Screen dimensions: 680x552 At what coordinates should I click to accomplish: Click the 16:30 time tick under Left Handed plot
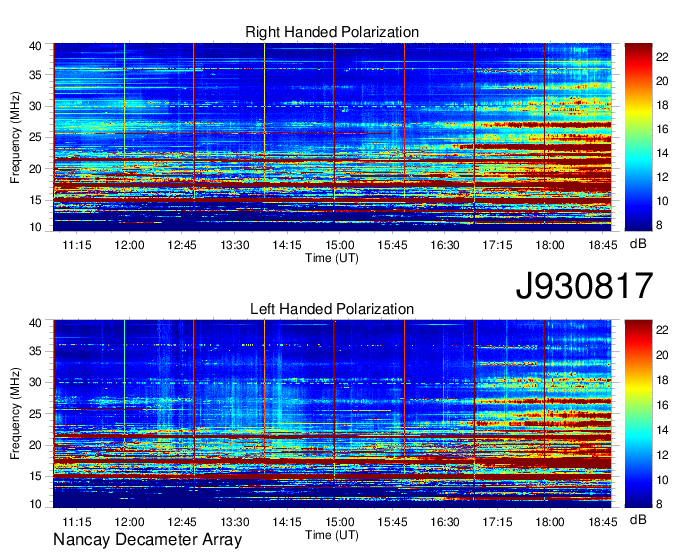pyautogui.click(x=445, y=522)
